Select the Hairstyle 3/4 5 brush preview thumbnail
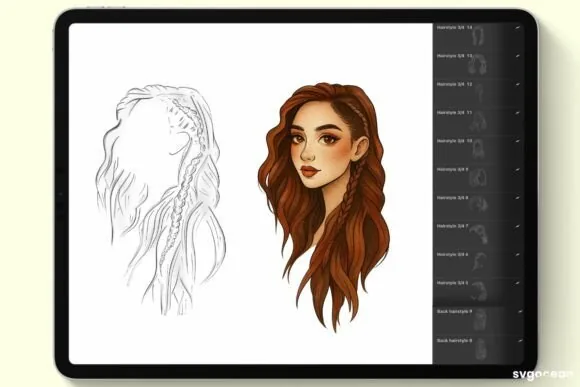 [x=479, y=291]
